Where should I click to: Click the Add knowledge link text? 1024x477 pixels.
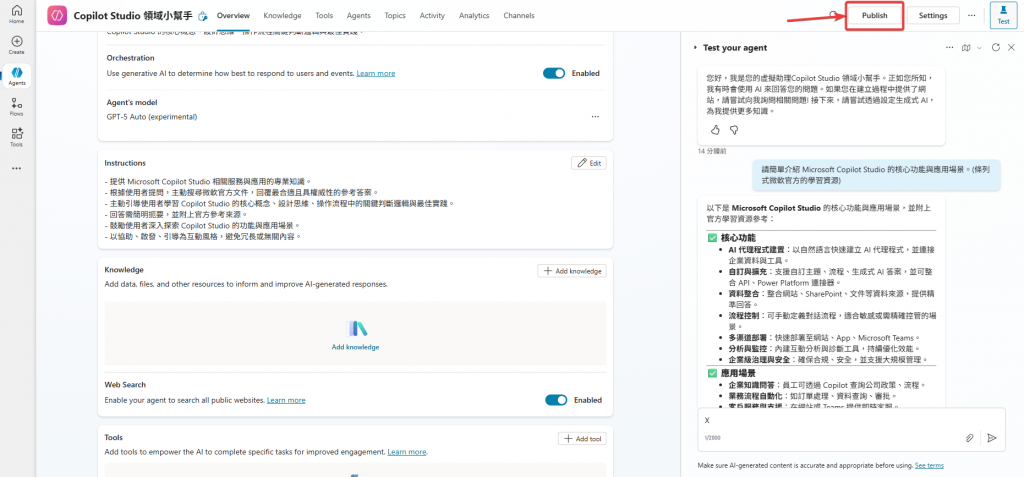coord(355,347)
